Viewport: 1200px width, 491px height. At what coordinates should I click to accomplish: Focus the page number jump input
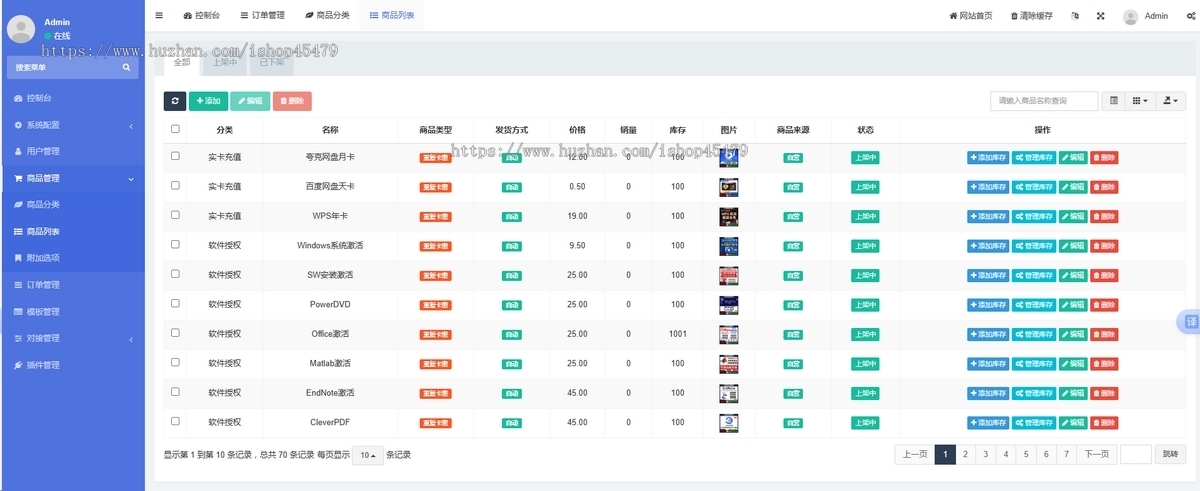(1136, 454)
